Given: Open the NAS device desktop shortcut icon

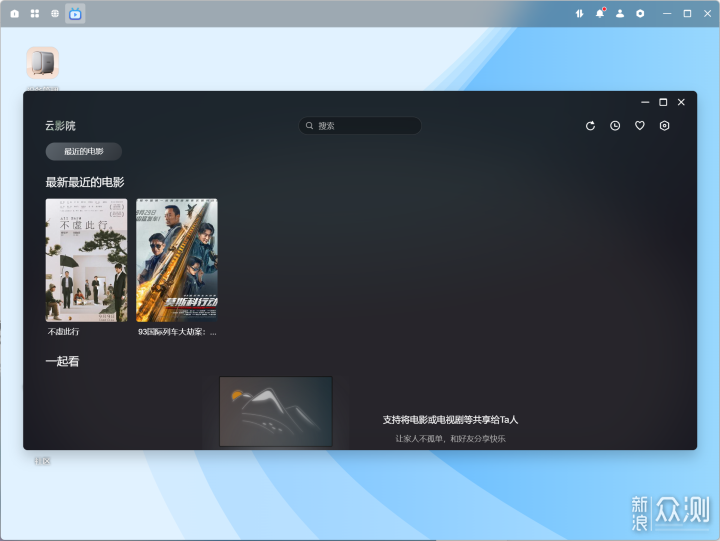Looking at the screenshot, I should 43,63.
